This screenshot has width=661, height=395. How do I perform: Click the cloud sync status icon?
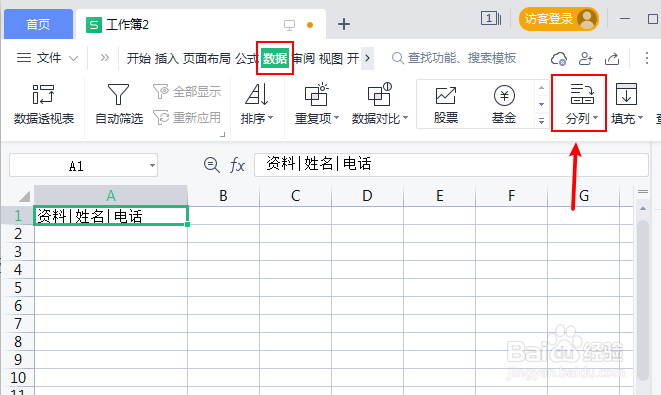click(x=559, y=59)
